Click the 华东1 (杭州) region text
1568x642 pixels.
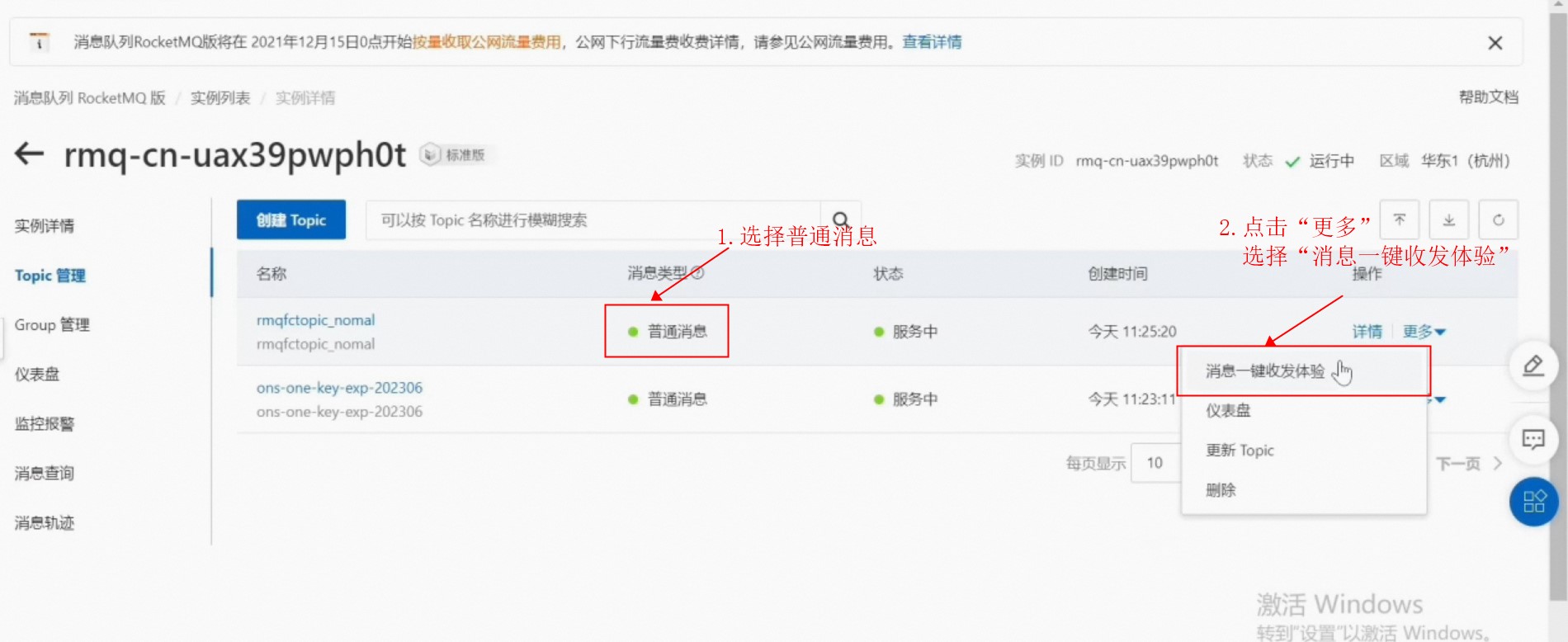(1465, 160)
